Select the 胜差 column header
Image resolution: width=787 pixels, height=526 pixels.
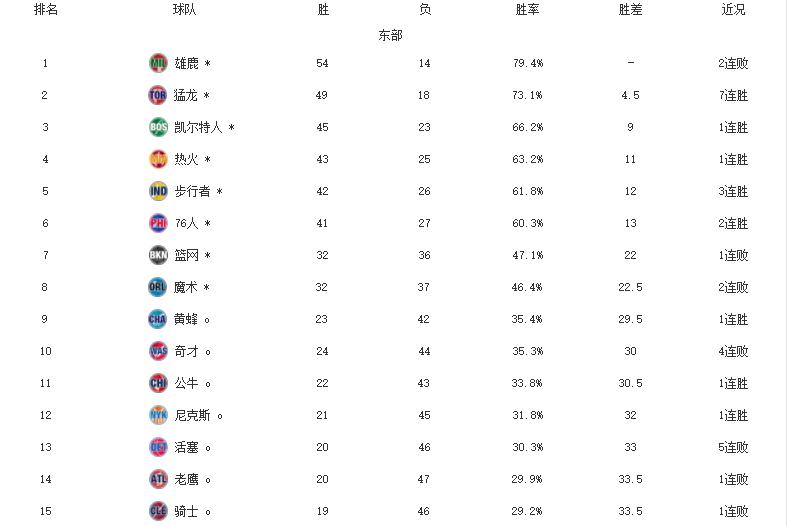tap(630, 10)
